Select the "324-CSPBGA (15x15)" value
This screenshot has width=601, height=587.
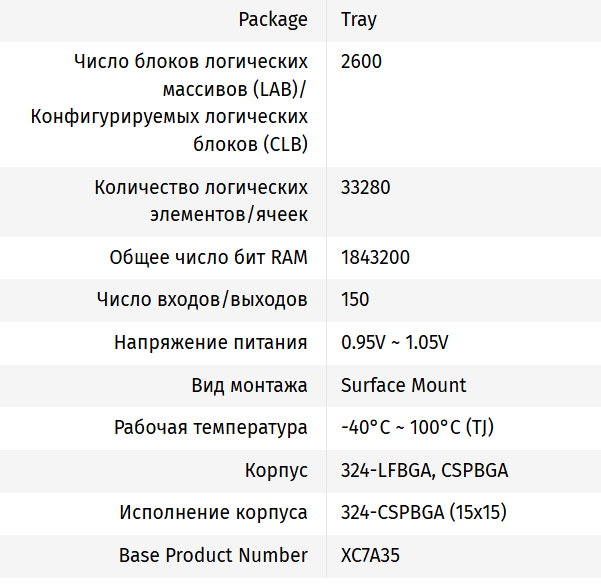pos(424,513)
